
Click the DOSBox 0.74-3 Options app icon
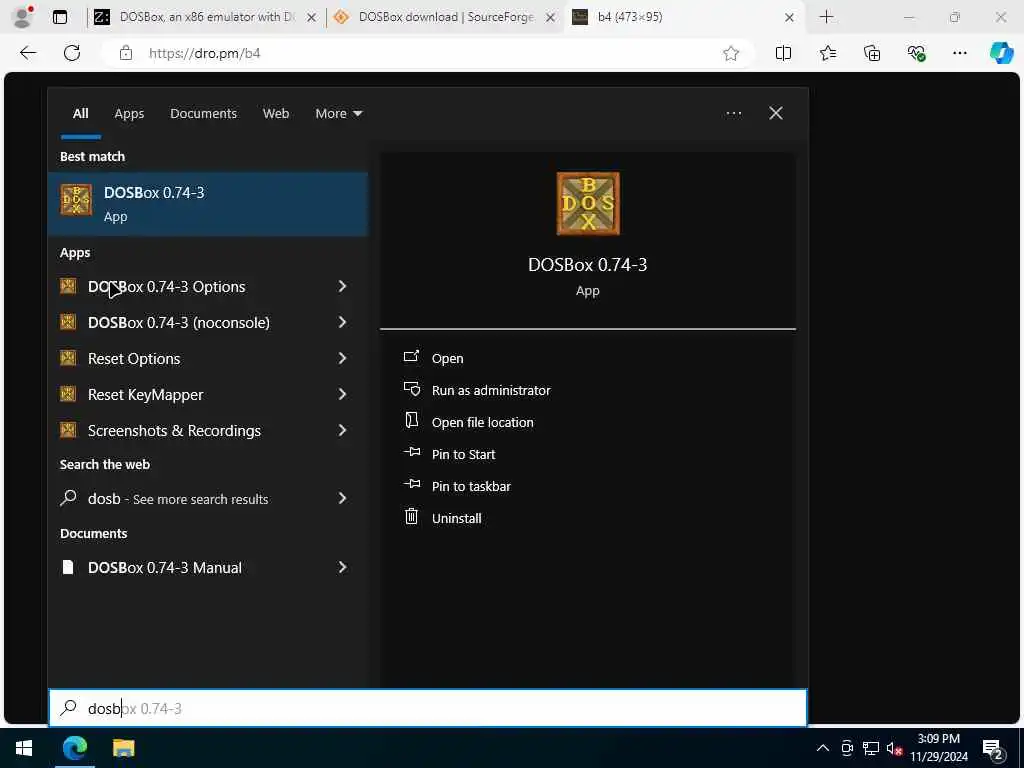[68, 285]
